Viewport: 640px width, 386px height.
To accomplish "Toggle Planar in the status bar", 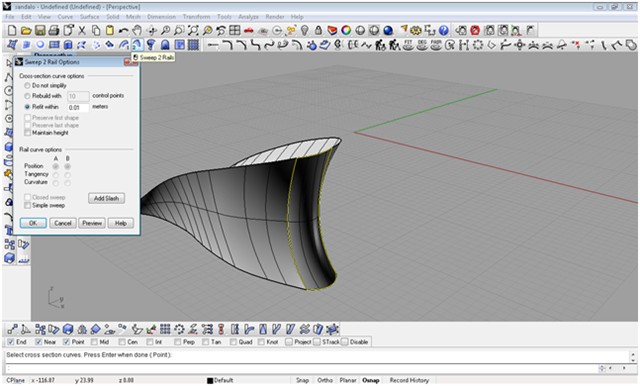I will pyautogui.click(x=348, y=380).
